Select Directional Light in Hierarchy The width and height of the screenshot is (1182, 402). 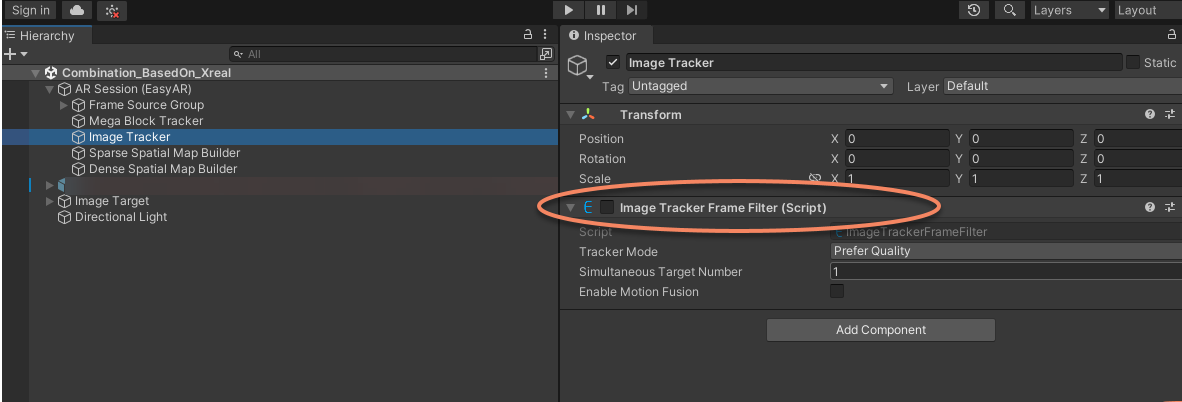[x=121, y=216]
